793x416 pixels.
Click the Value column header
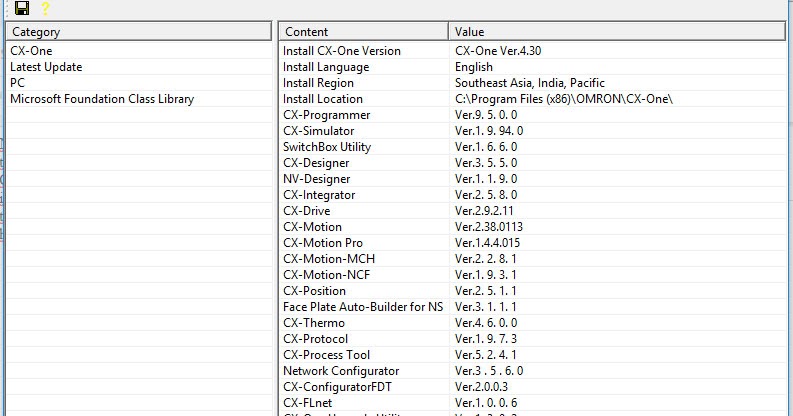point(617,31)
